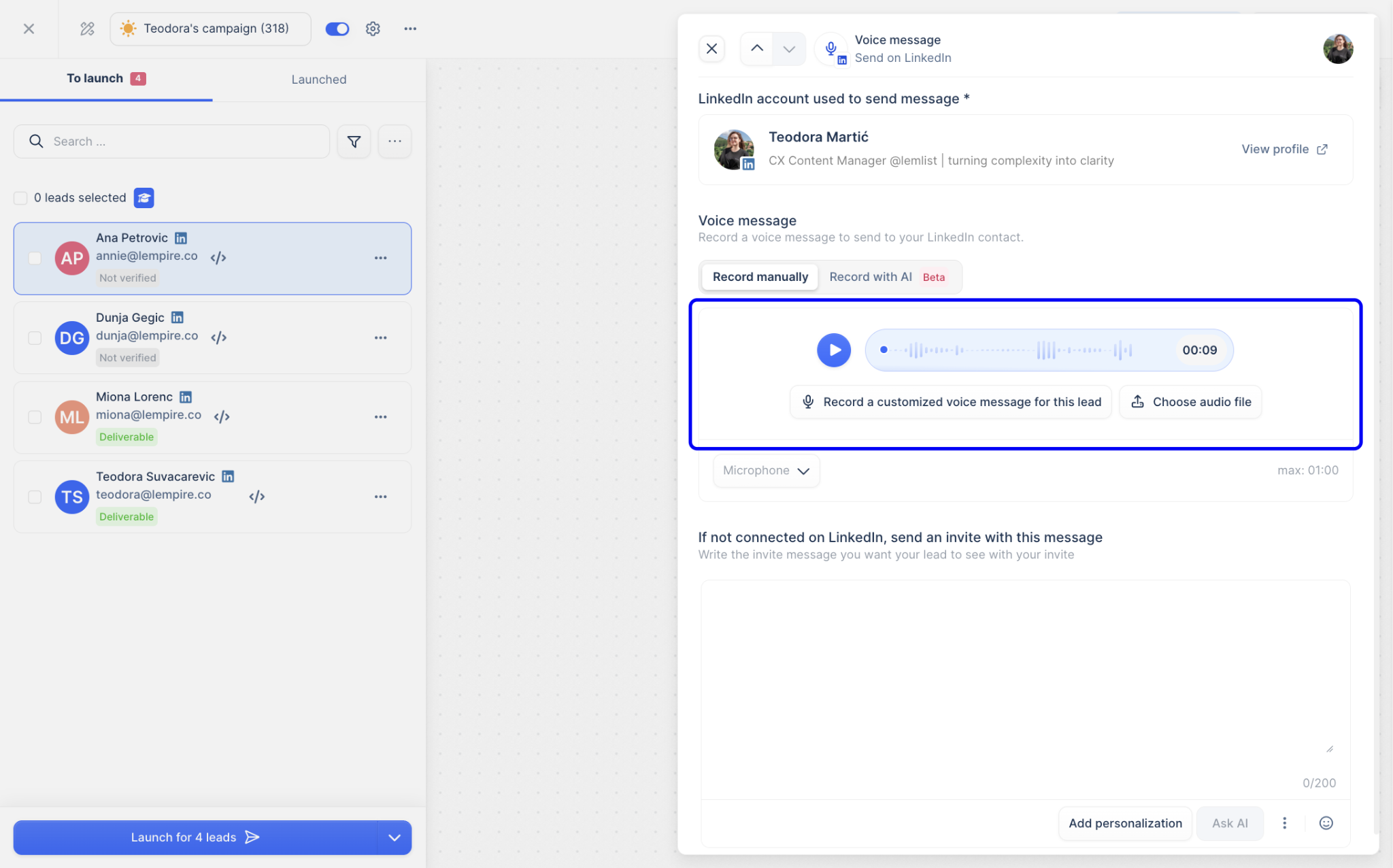The image size is (1393, 868).
Task: Open more options for Teodora Suvacarevic
Action: coord(381,497)
